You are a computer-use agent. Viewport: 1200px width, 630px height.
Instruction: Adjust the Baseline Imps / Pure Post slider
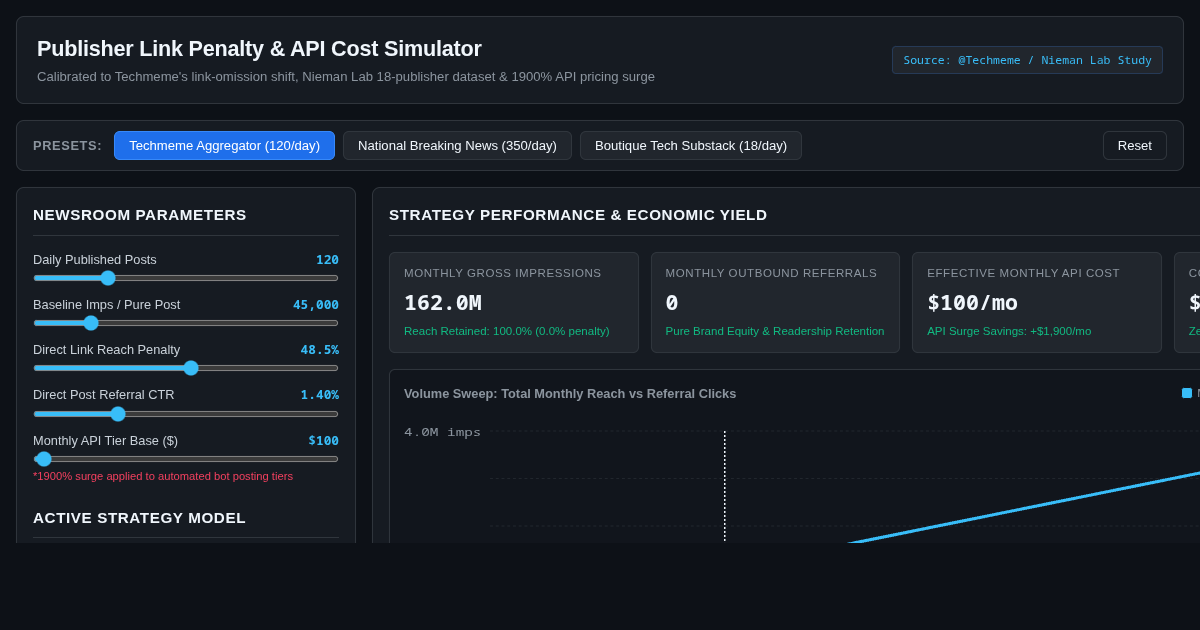(x=186, y=323)
